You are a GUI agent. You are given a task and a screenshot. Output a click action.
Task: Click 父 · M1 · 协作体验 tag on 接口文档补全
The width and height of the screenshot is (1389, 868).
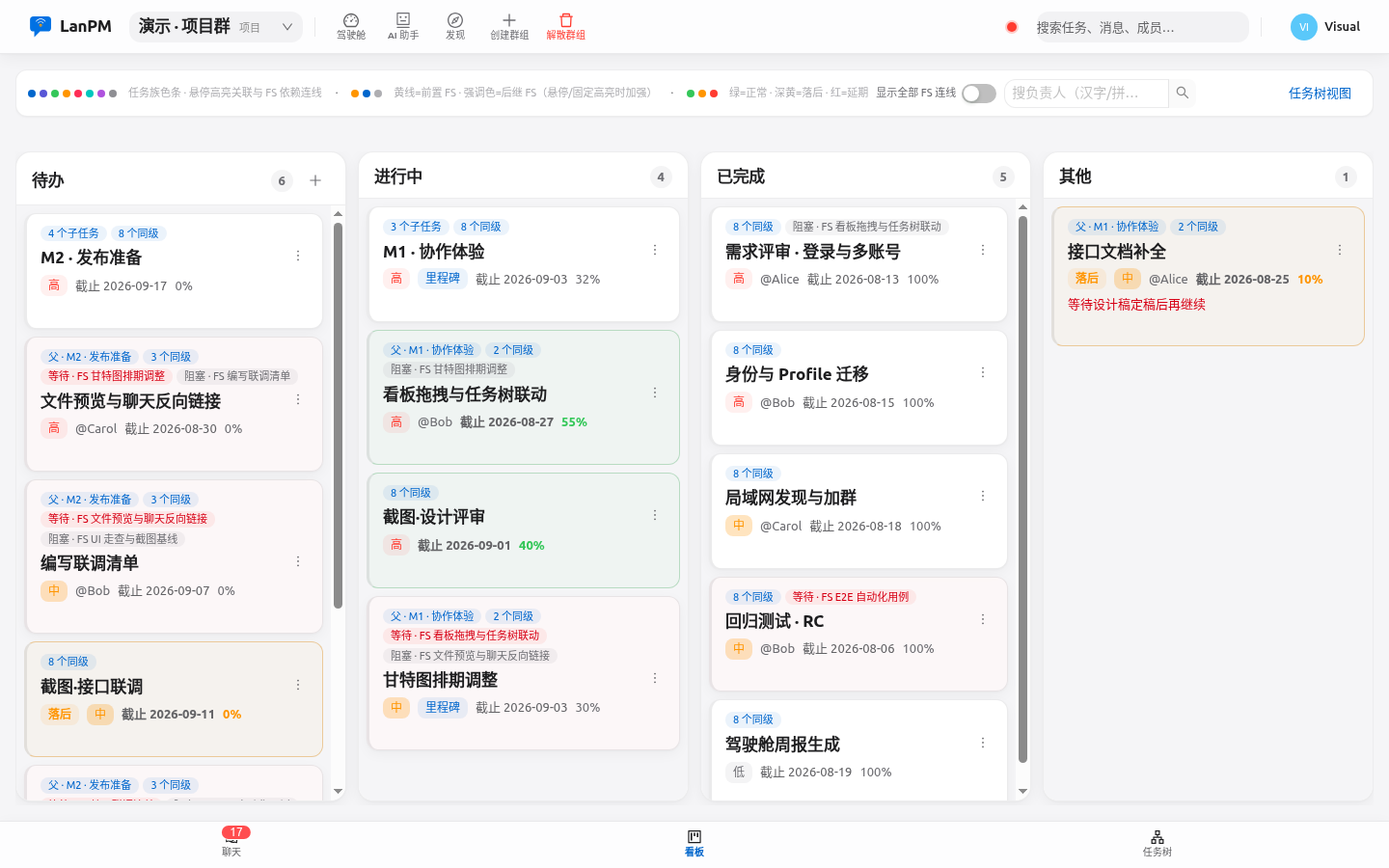click(1117, 227)
